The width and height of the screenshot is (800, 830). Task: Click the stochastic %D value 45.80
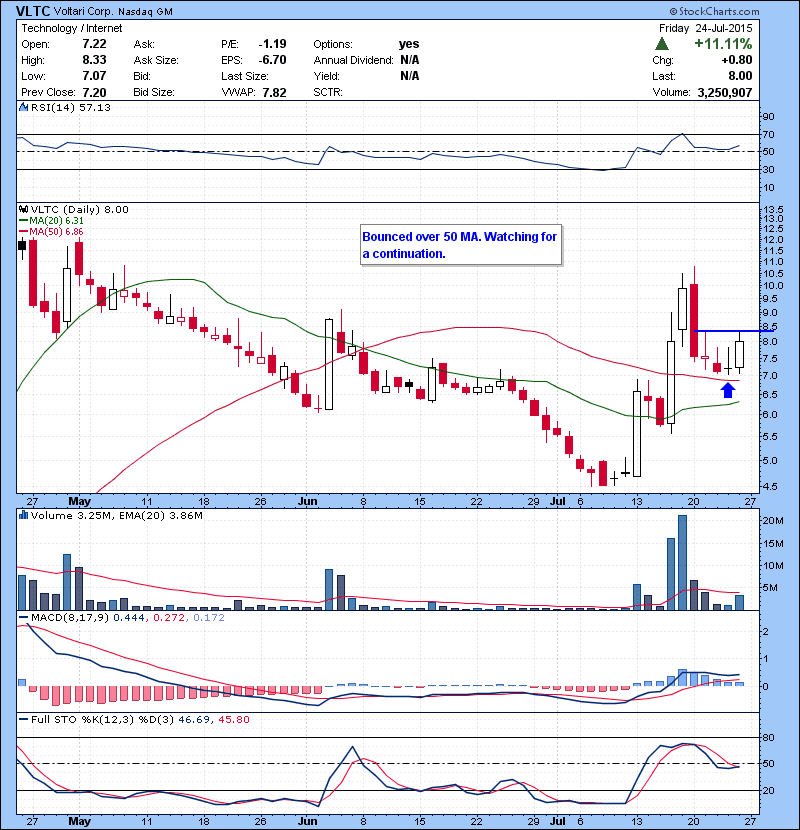(233, 719)
